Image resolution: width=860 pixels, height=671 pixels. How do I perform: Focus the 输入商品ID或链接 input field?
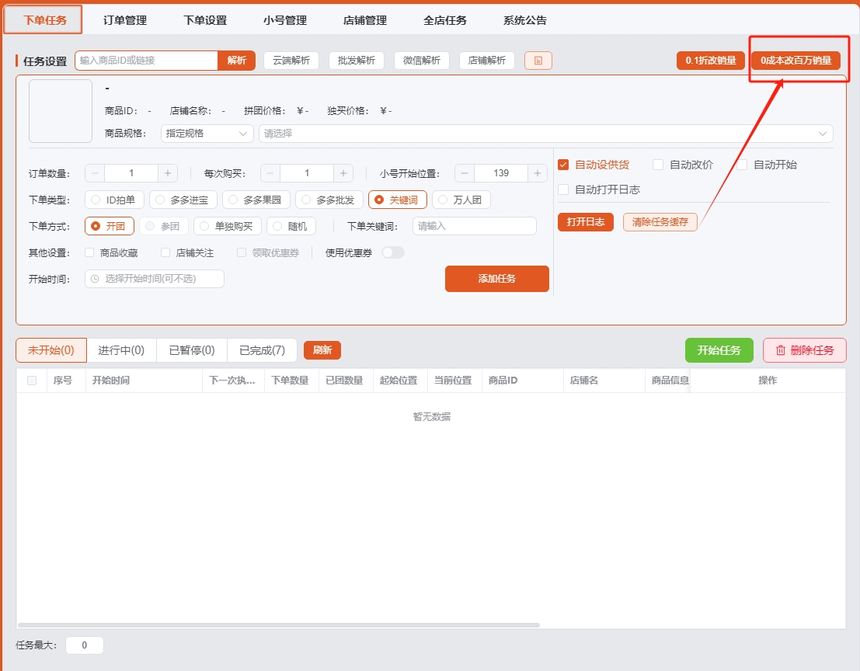146,60
